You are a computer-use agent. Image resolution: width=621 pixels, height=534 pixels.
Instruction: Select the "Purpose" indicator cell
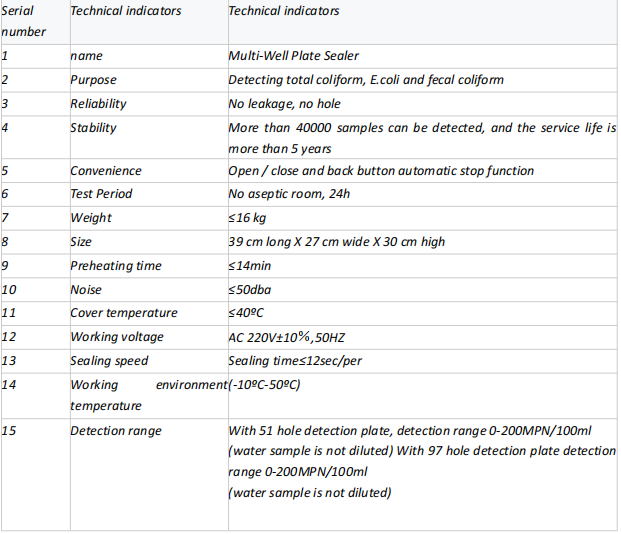coord(93,80)
